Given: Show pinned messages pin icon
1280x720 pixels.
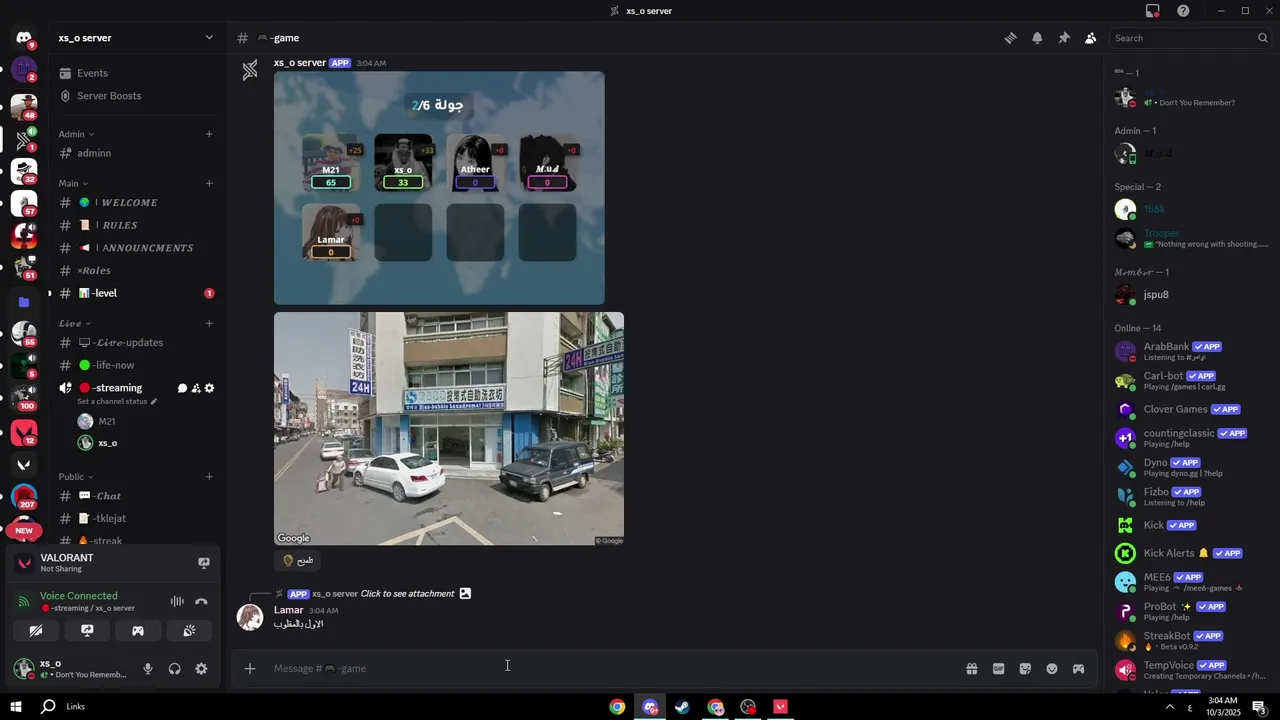Looking at the screenshot, I should pos(1064,38).
